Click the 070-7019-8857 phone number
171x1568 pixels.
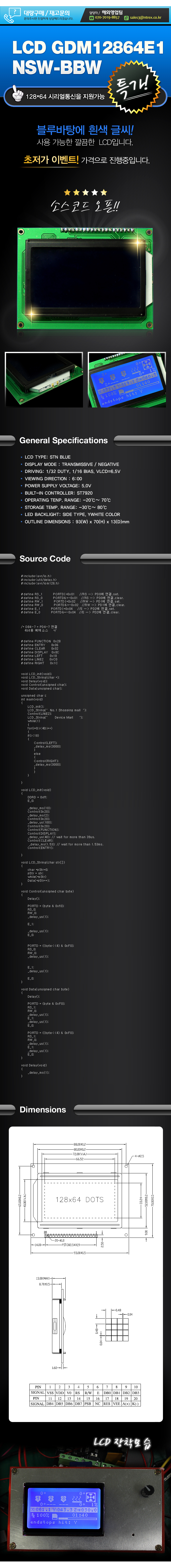[107, 18]
